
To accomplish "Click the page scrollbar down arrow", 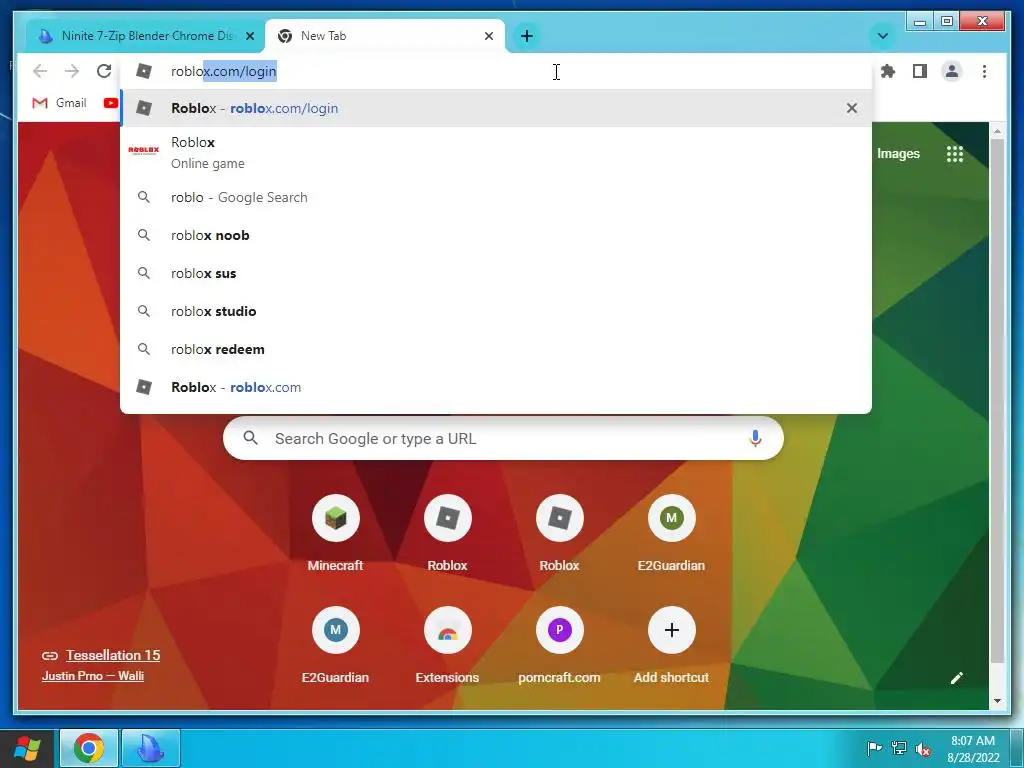I will pyautogui.click(x=997, y=701).
